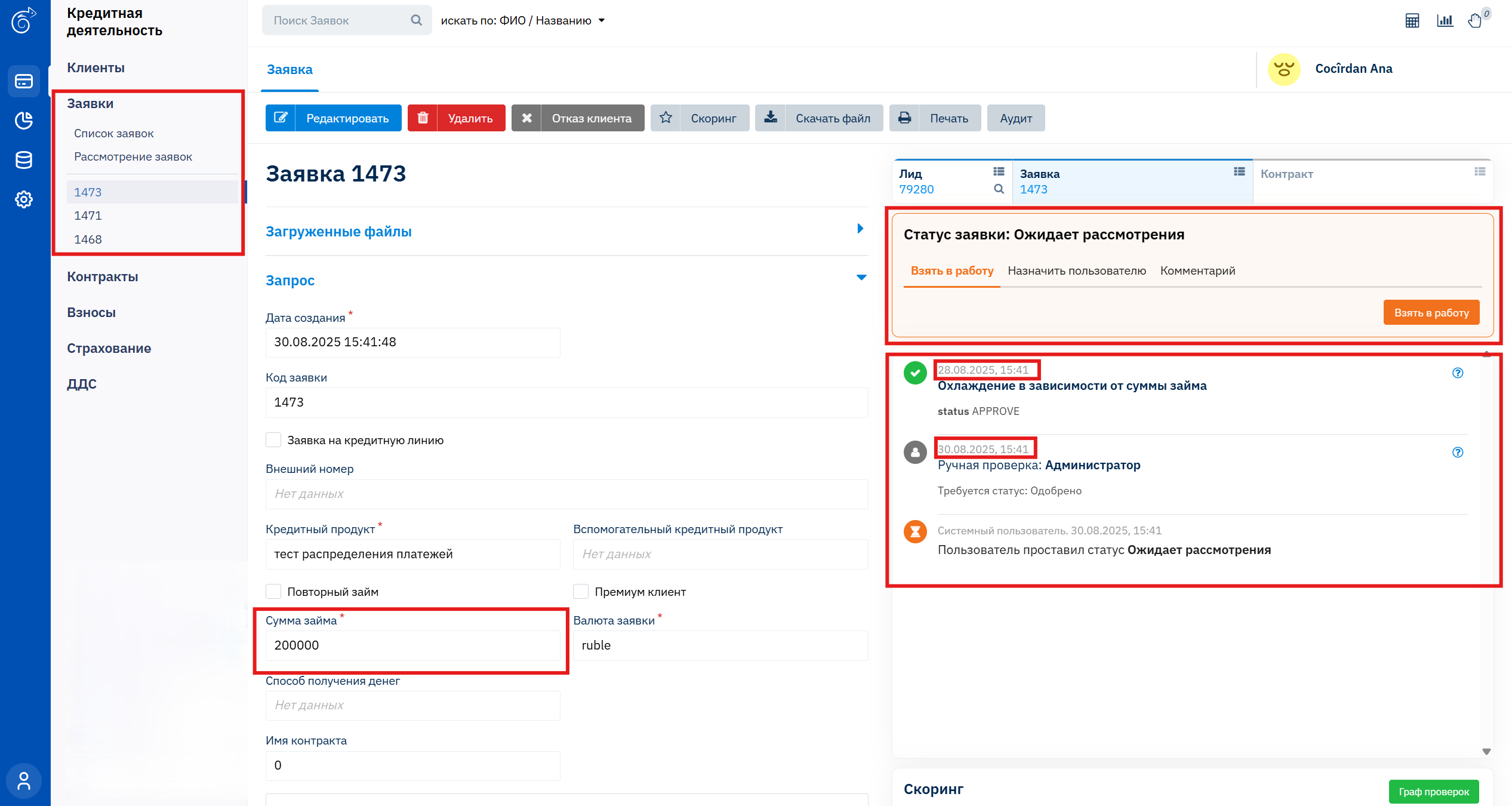Viewport: 1512px width, 806px height.
Task: Switch to Назначить пользователю tab
Action: click(1077, 271)
